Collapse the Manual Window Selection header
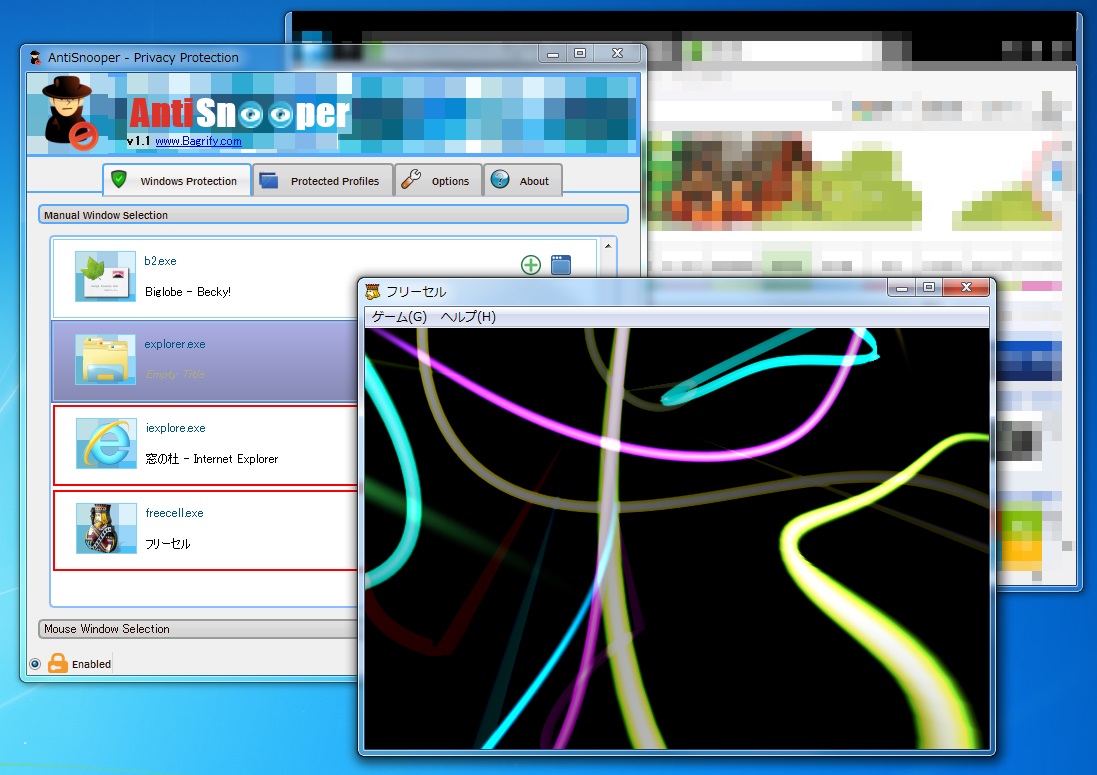The width and height of the screenshot is (1097, 775). tap(333, 215)
